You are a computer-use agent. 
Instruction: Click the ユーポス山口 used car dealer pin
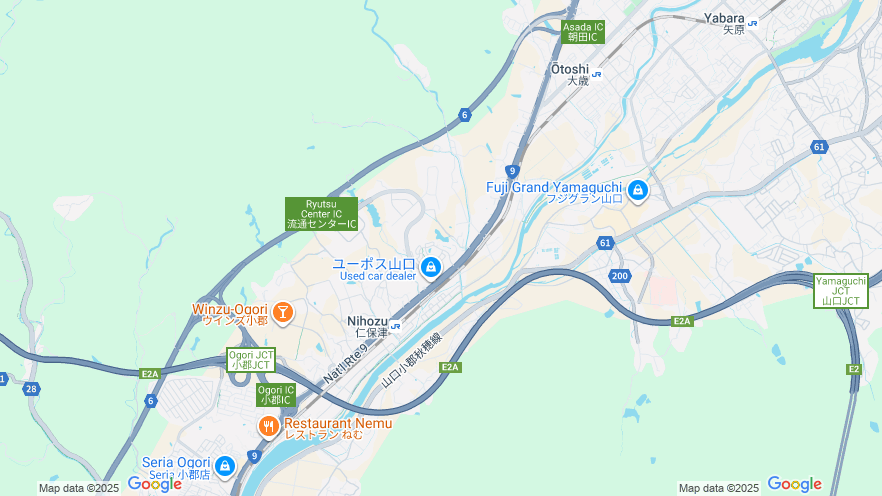tap(431, 267)
